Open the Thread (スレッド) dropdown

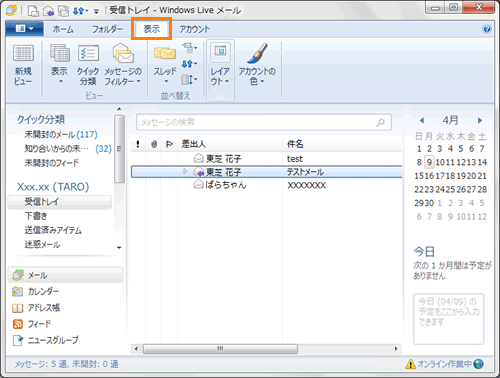tap(165, 65)
